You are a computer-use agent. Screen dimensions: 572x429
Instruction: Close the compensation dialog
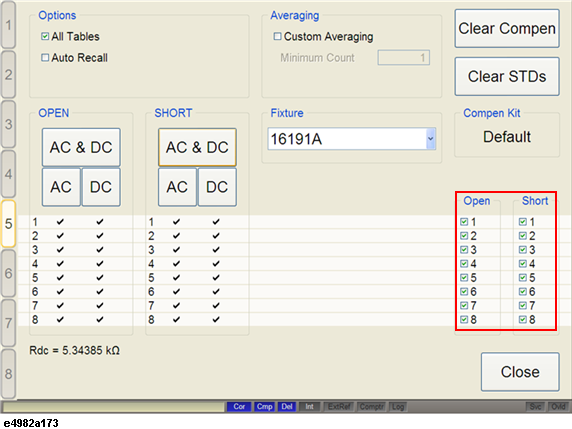(x=520, y=372)
